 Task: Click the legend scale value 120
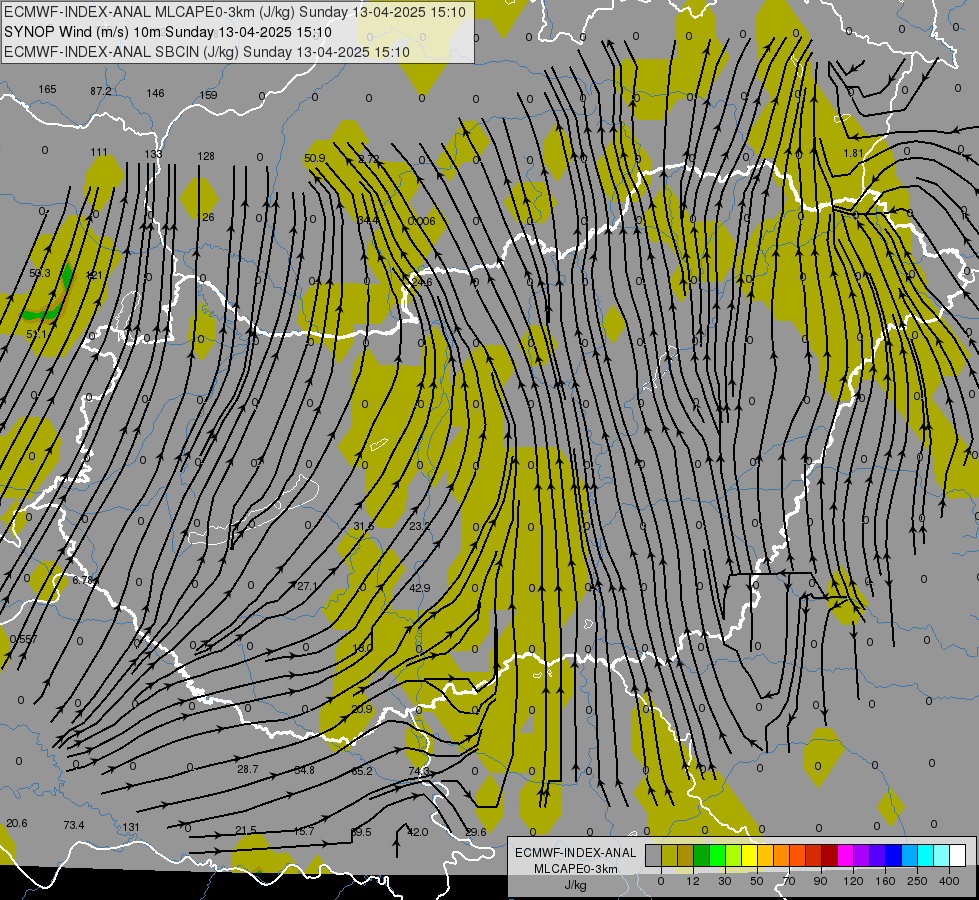pos(853,881)
